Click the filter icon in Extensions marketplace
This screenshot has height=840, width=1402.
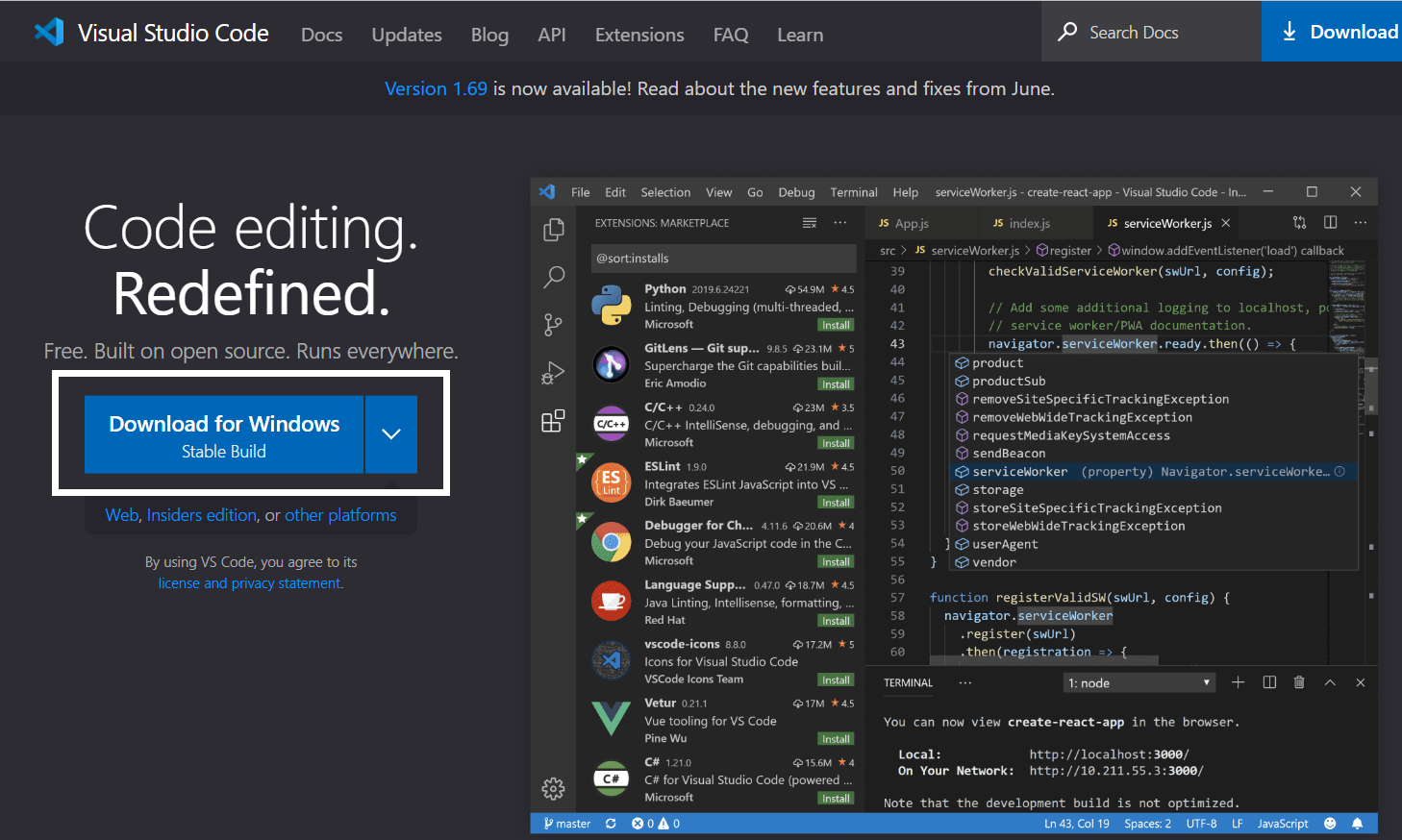click(x=809, y=222)
